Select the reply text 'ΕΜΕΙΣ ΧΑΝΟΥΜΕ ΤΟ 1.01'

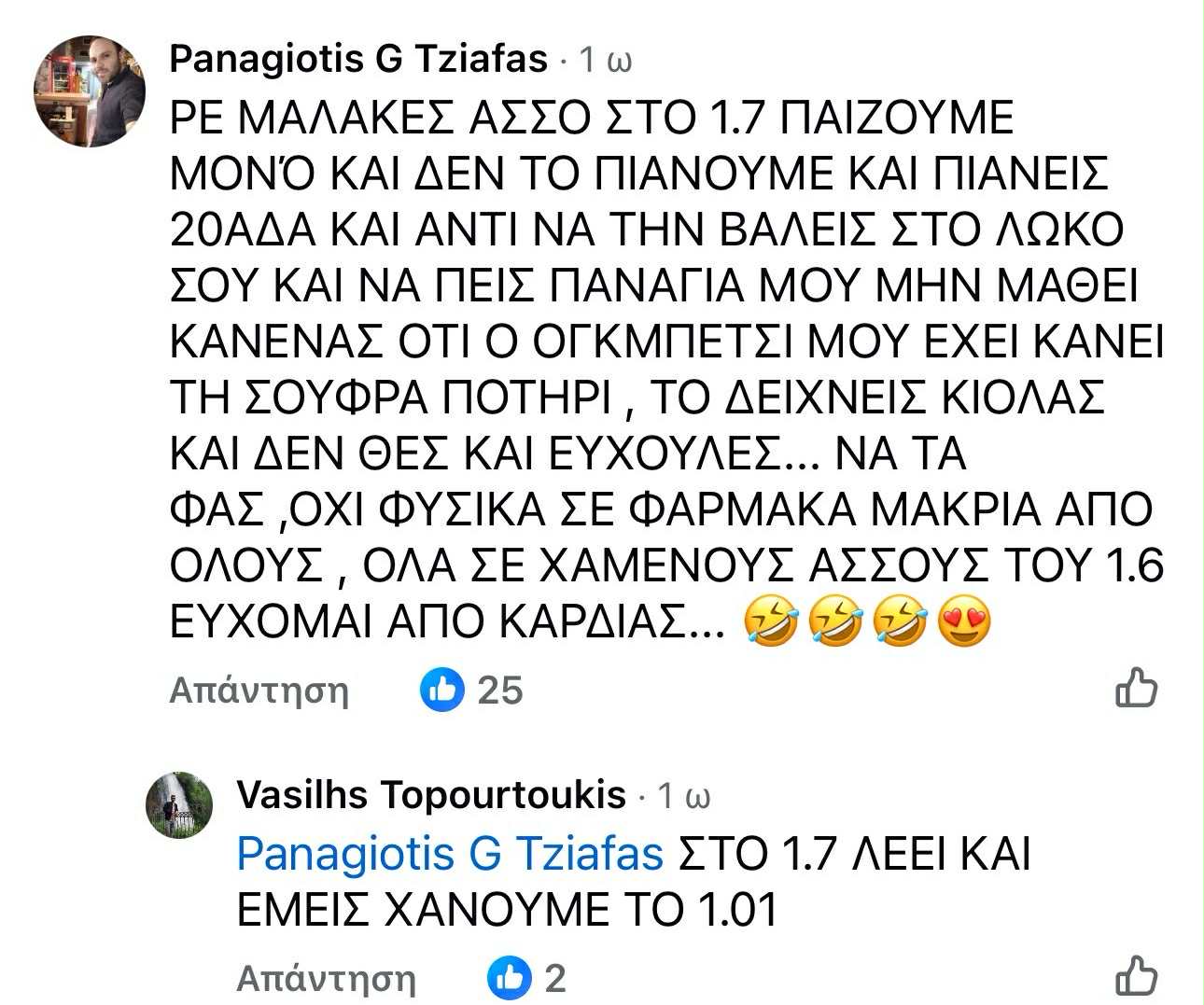coord(508,910)
